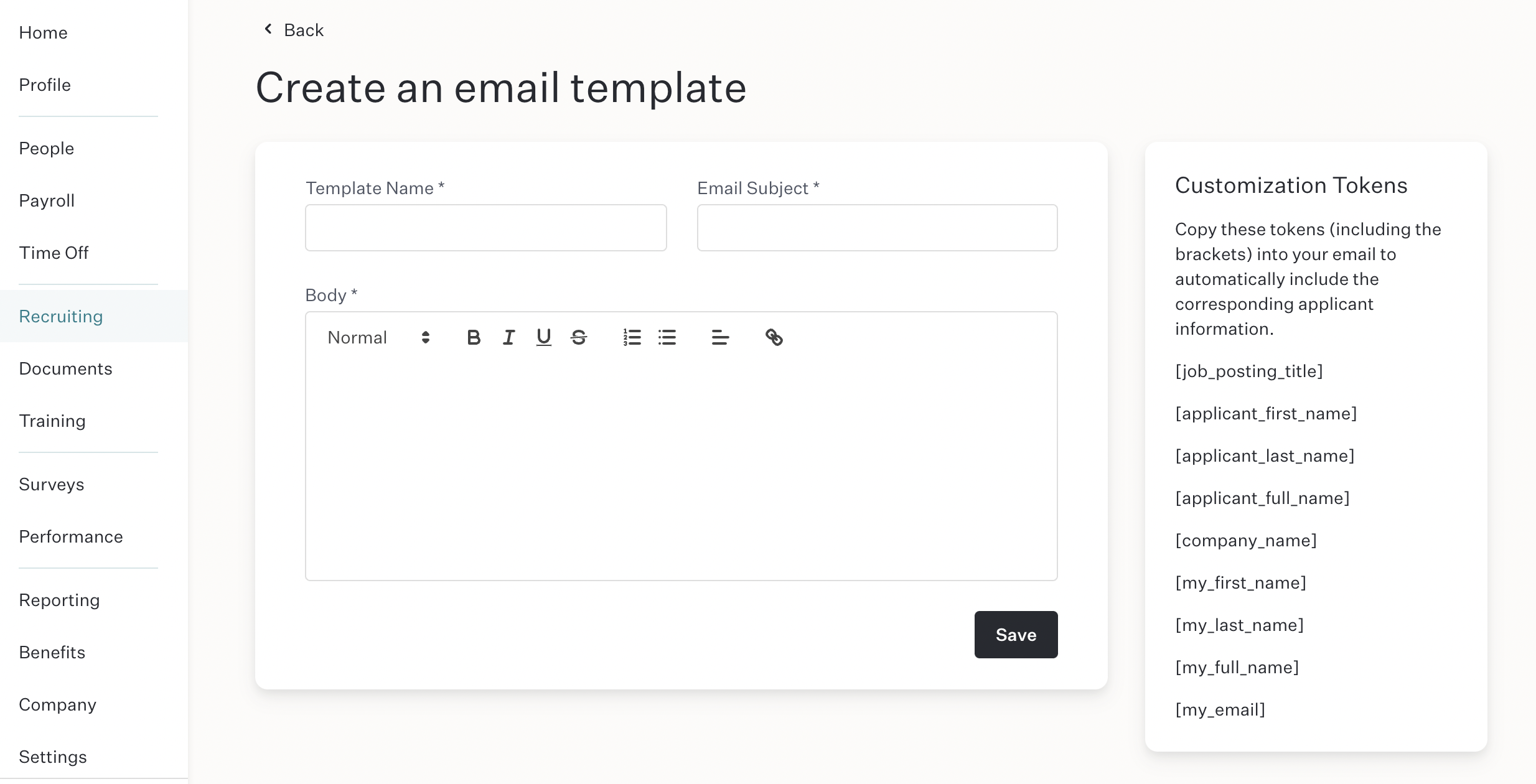1536x784 pixels.
Task: Focus the Email Subject field
Action: click(x=877, y=228)
